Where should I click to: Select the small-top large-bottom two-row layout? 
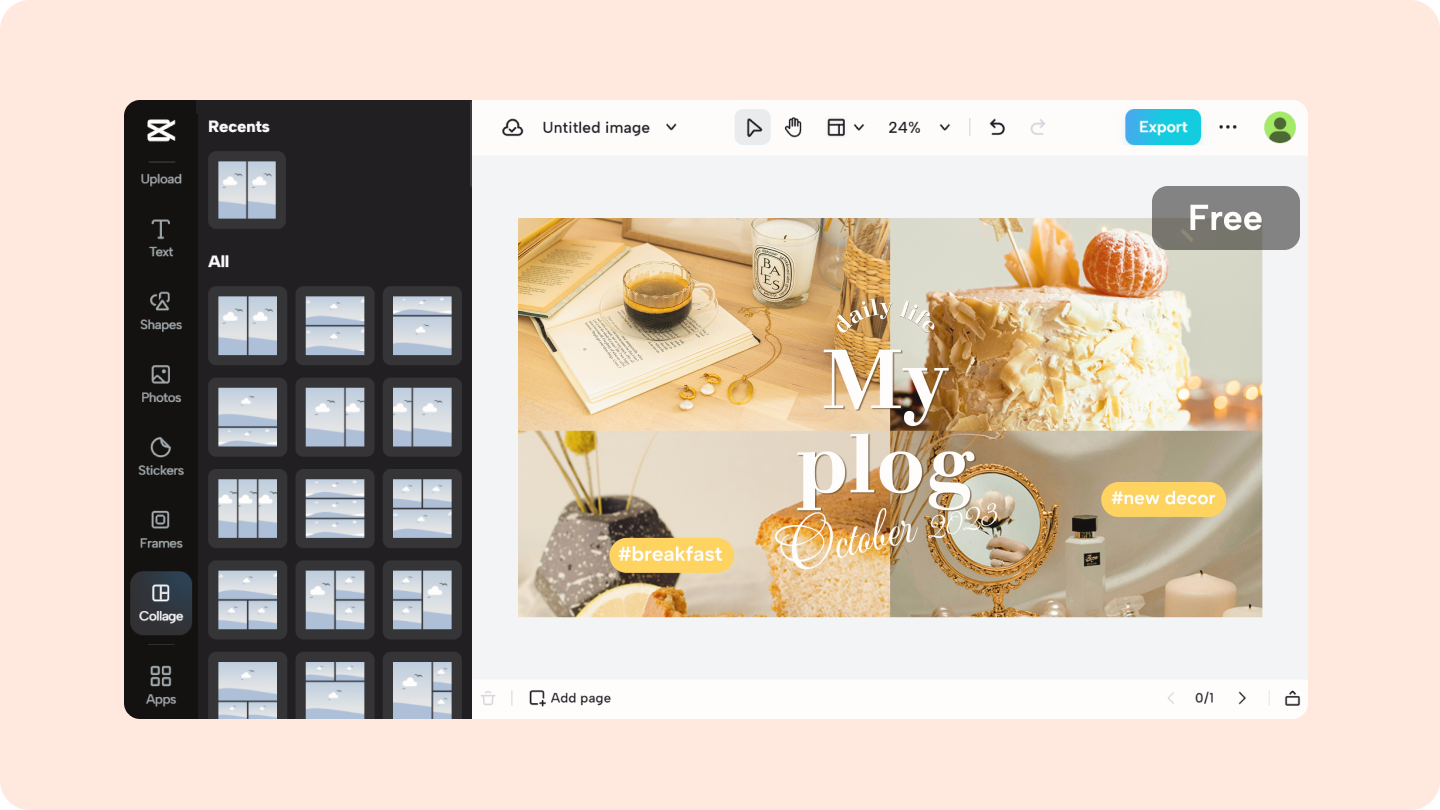coord(422,326)
